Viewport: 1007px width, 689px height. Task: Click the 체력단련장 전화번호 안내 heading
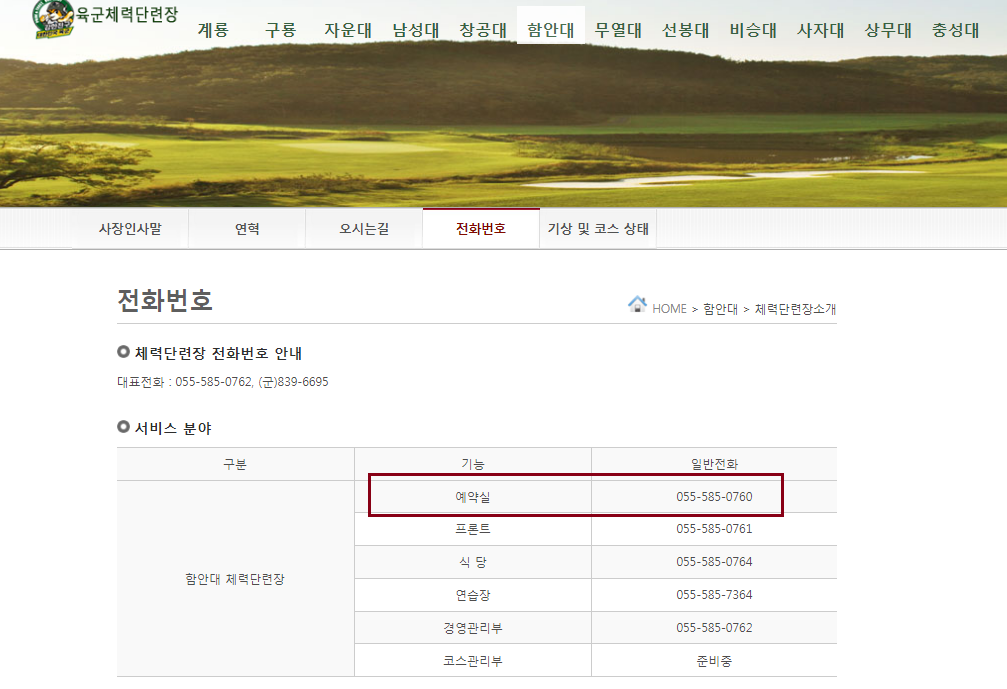tap(218, 353)
